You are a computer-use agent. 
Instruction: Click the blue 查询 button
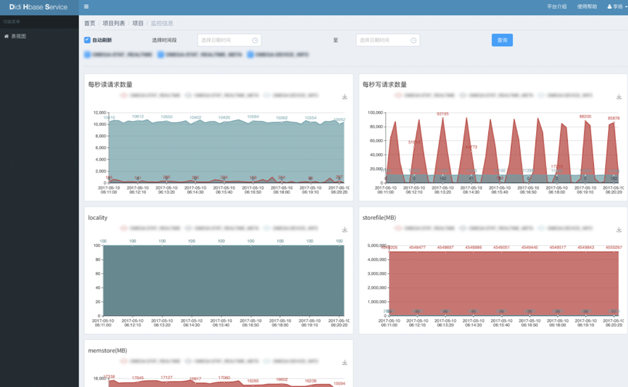point(502,40)
